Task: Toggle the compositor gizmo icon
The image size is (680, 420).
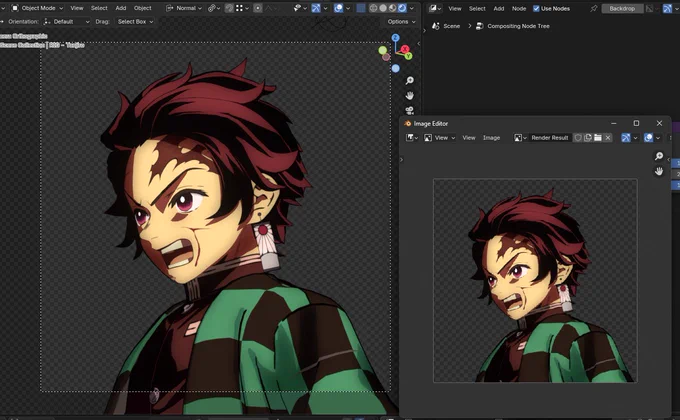Action: (x=667, y=8)
